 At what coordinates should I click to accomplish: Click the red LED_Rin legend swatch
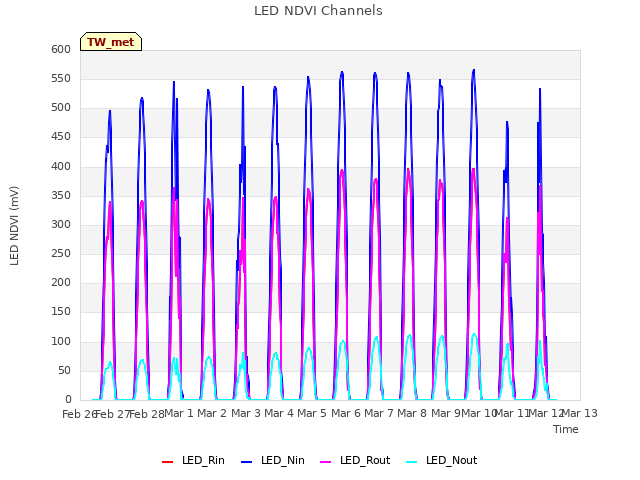167,462
